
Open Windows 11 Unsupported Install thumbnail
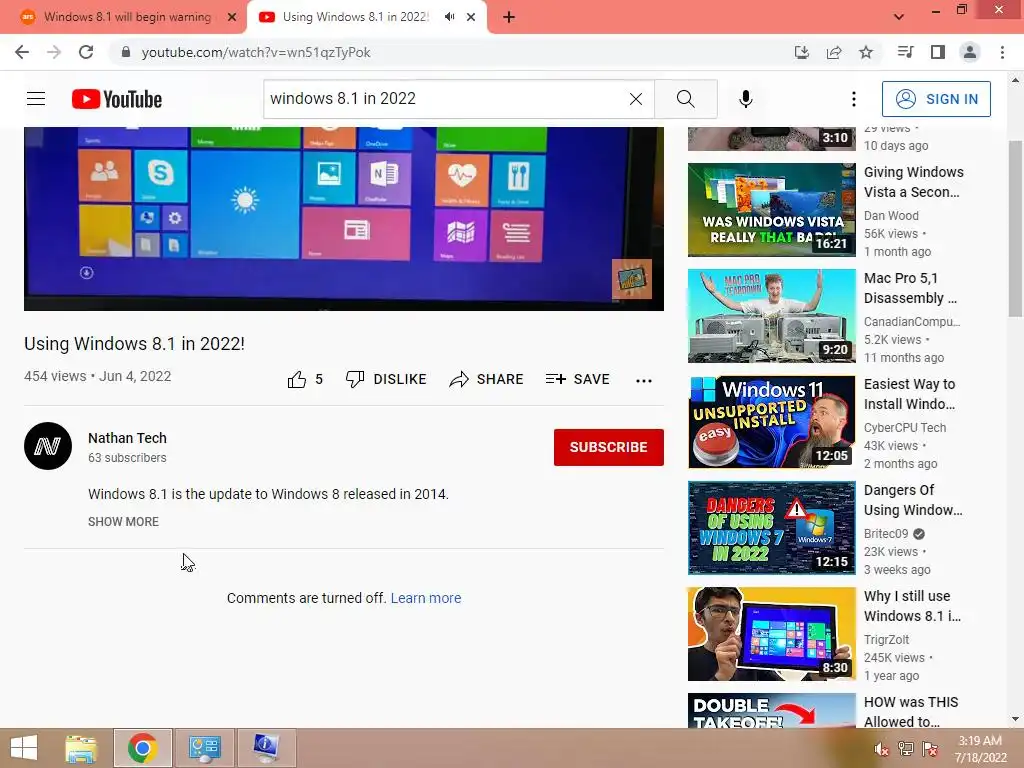tap(771, 422)
